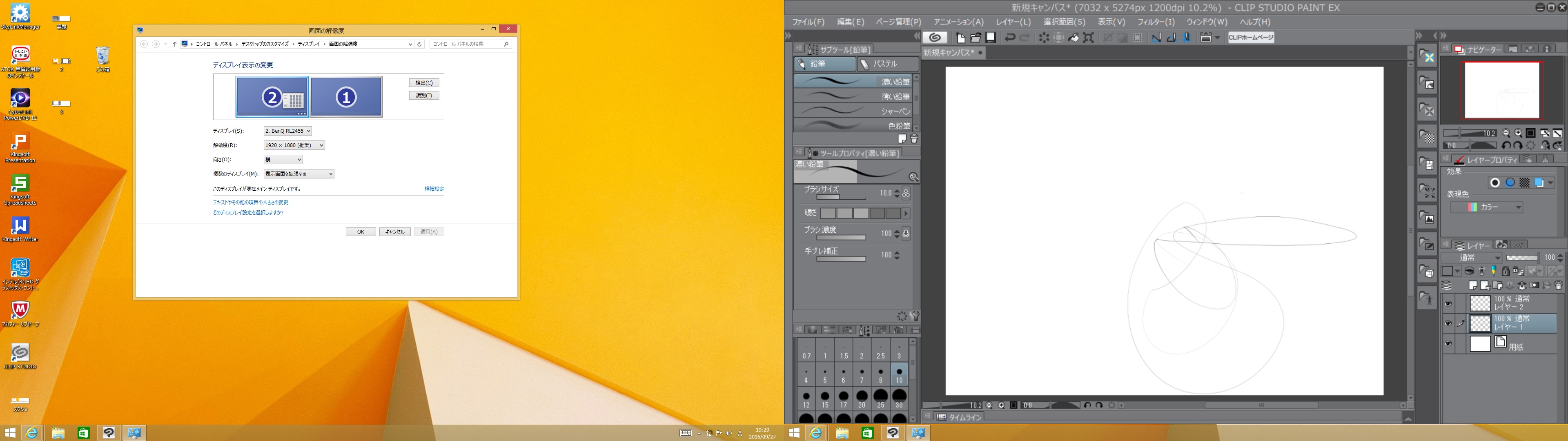Click the Create layer mask icon

click(x=1535, y=285)
